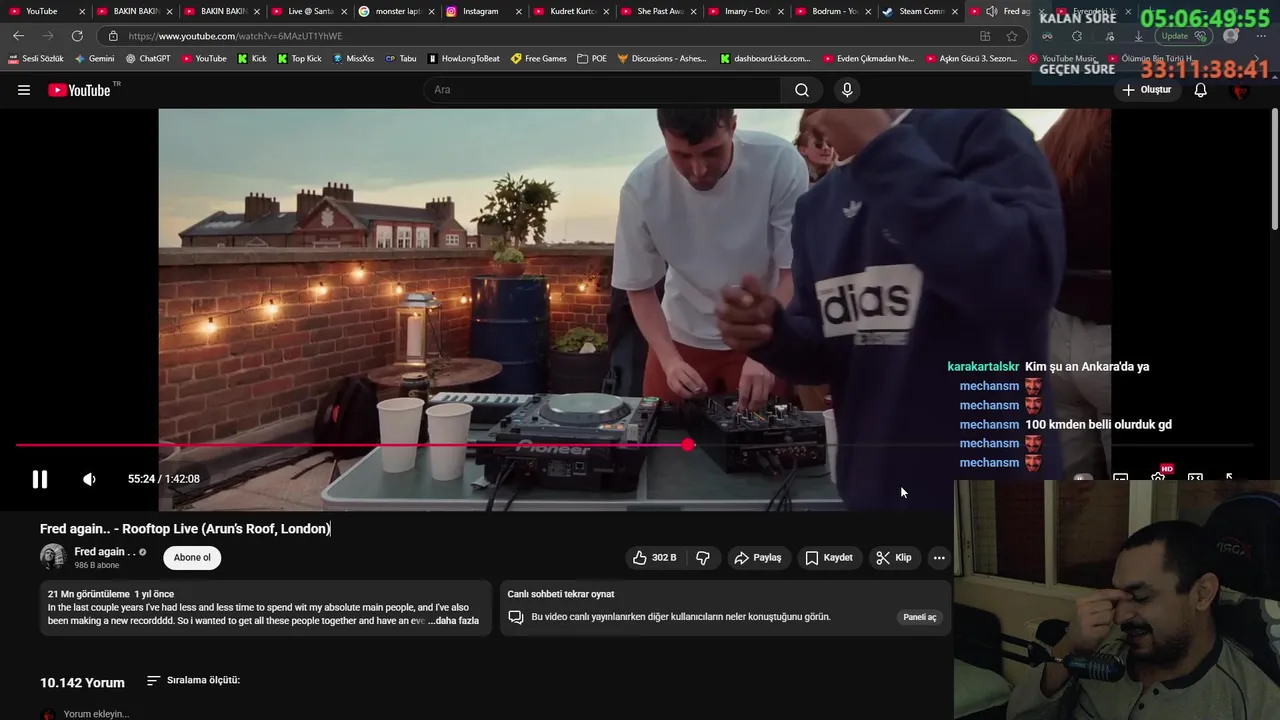
Task: Save video with the Kaydet button
Action: tap(829, 558)
